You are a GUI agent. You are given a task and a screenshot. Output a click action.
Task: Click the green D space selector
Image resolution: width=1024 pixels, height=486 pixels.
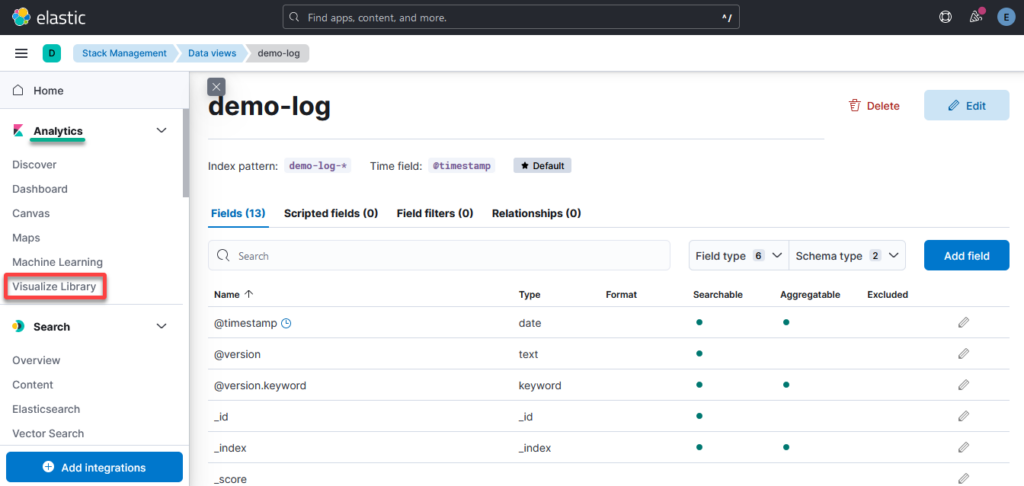[x=51, y=53]
